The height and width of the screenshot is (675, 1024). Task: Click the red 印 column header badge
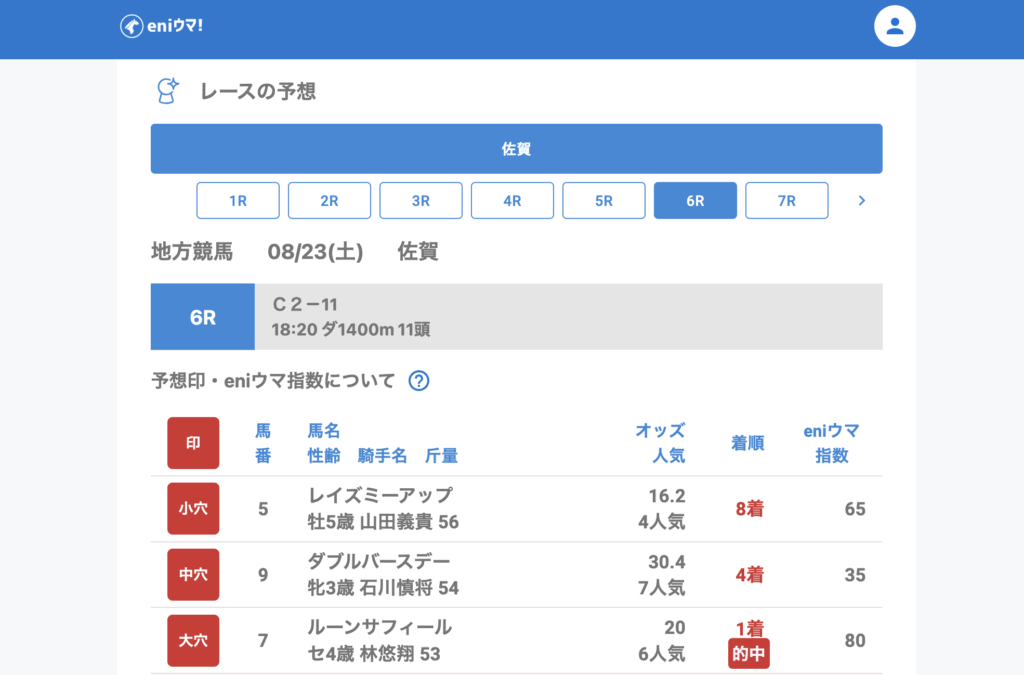(193, 443)
